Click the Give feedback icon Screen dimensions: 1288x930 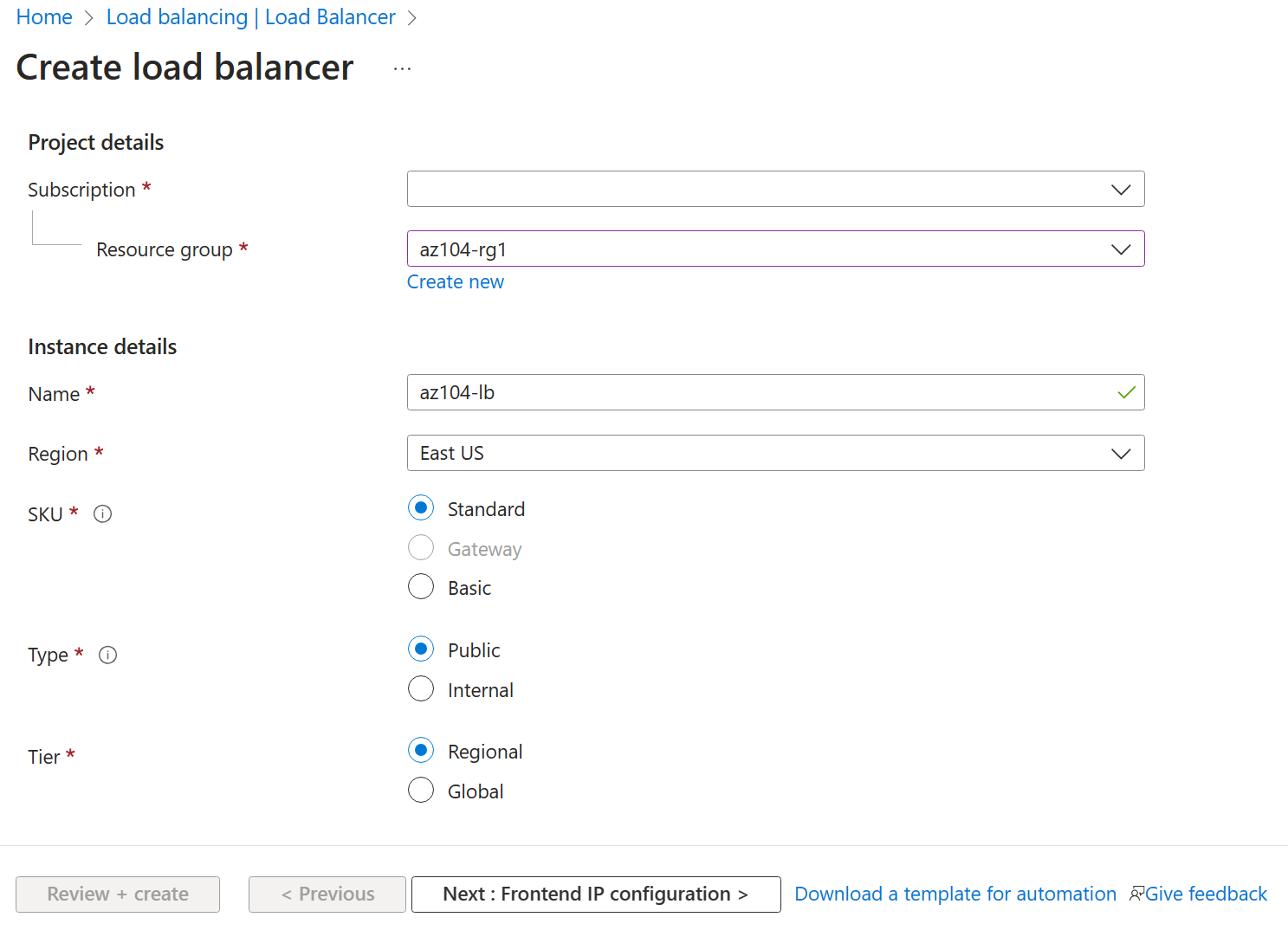1137,893
